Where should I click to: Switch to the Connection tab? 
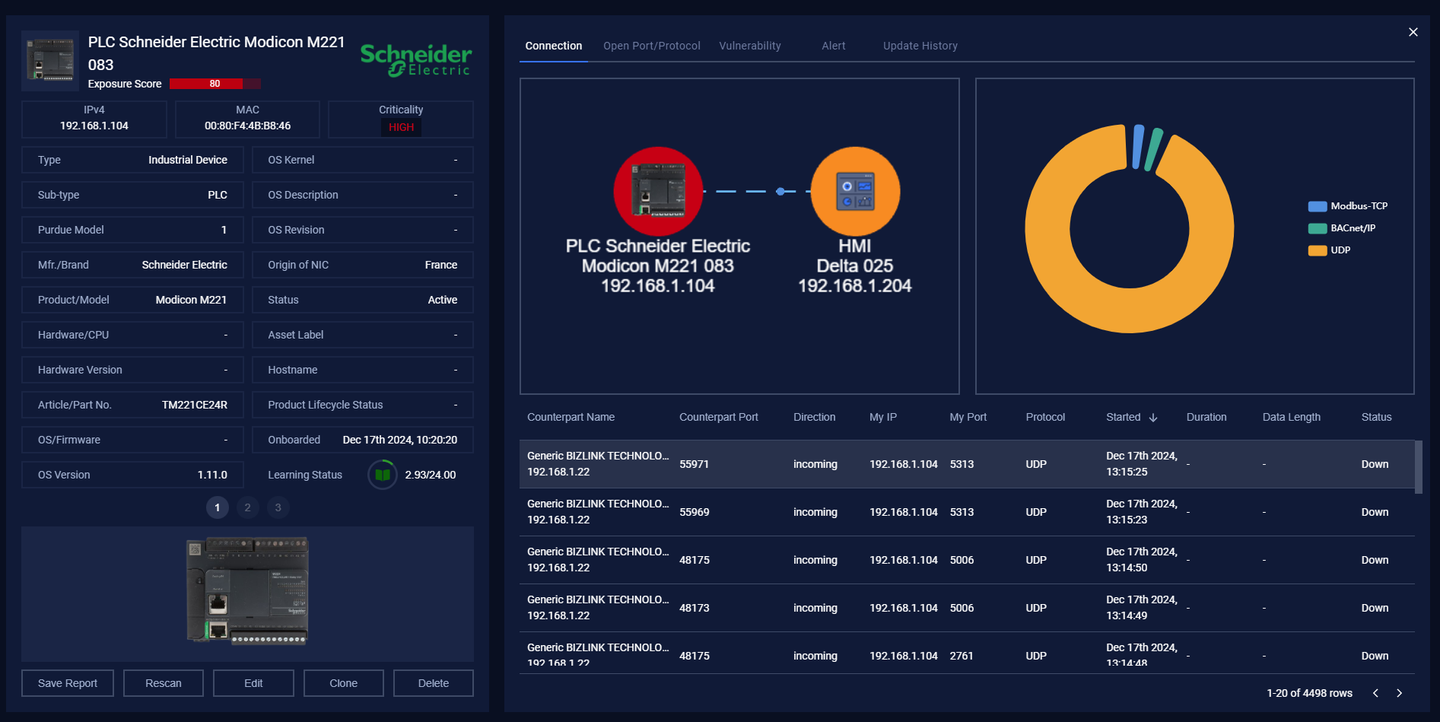[553, 46]
